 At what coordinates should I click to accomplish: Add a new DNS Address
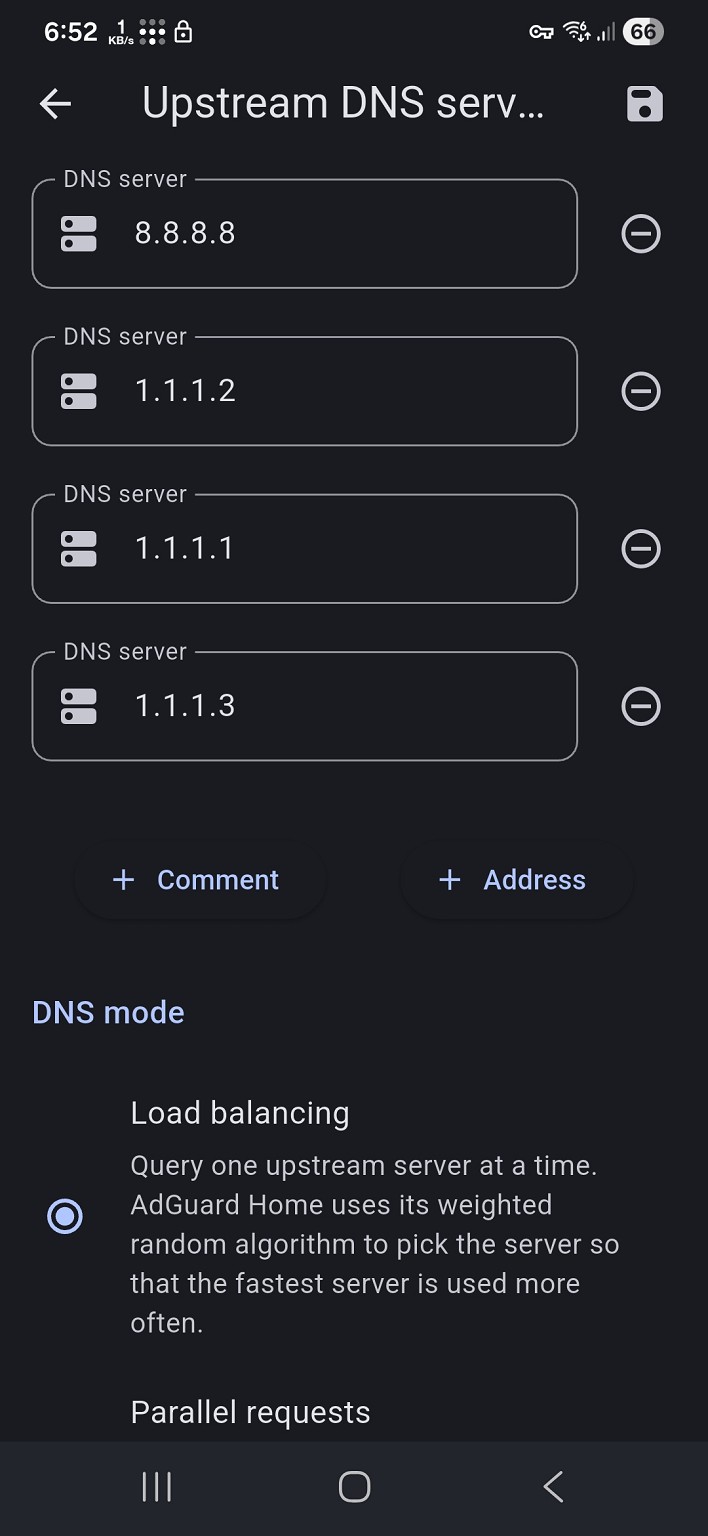point(515,880)
